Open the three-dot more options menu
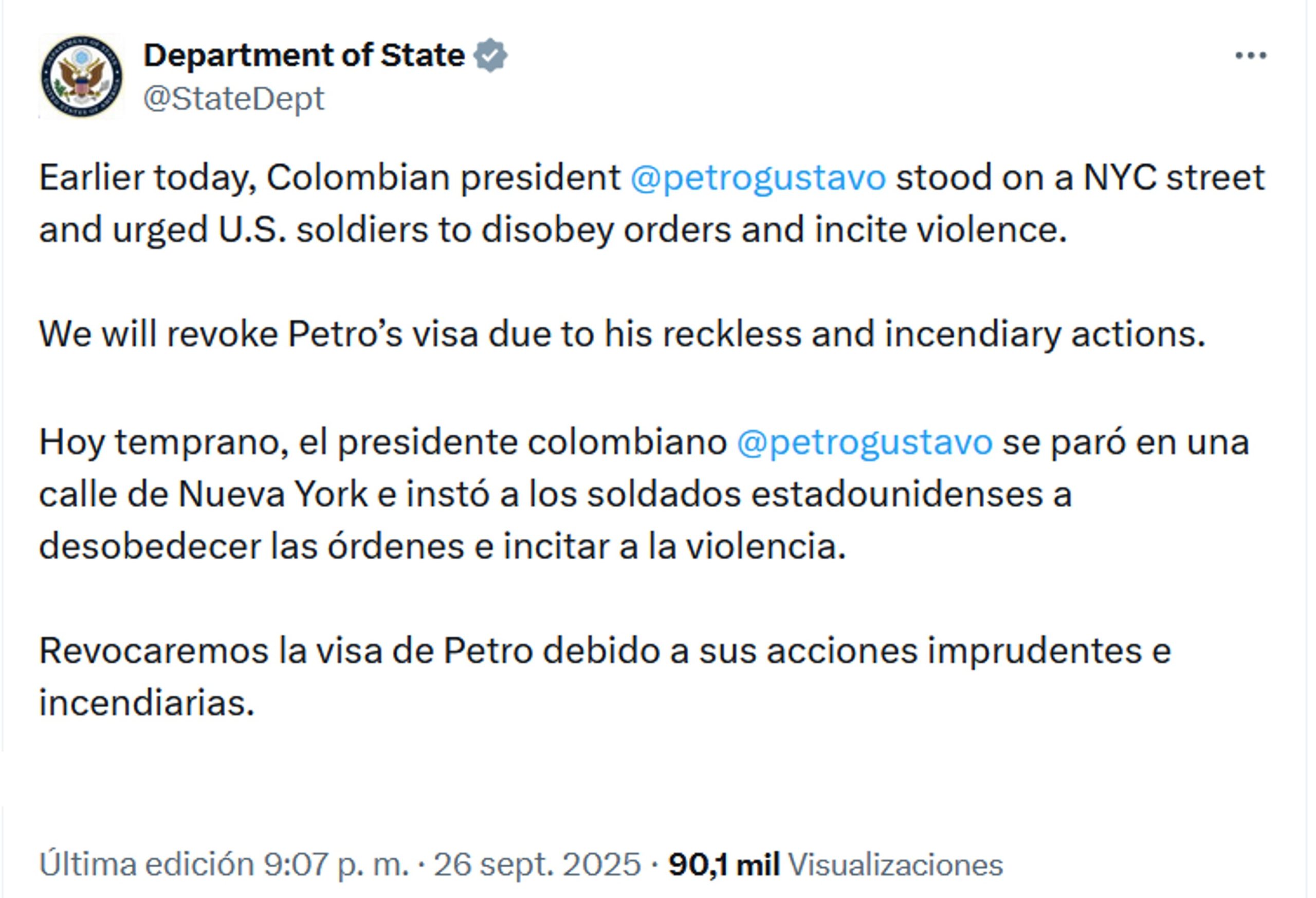The width and height of the screenshot is (1316, 898). click(x=1250, y=56)
